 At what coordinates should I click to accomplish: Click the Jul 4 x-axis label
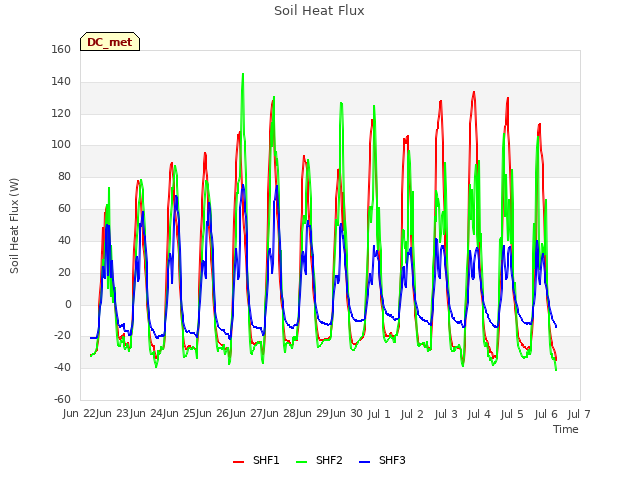pos(479,414)
